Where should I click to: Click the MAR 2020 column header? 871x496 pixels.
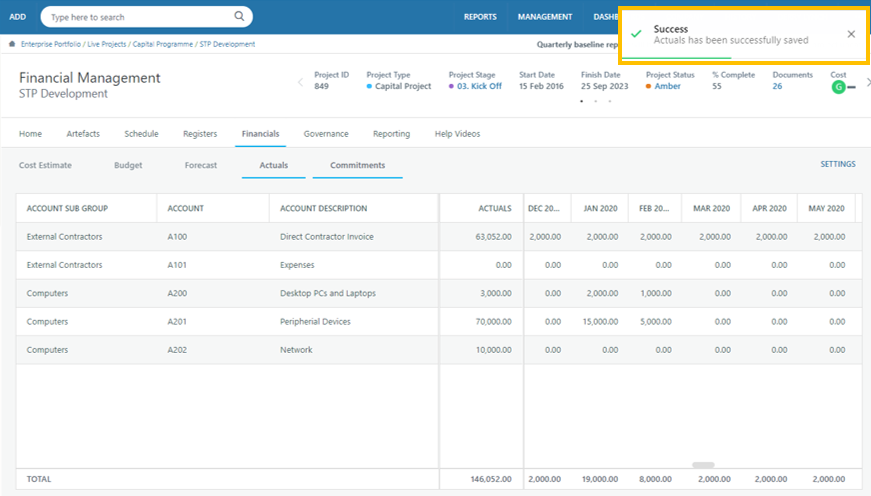[x=711, y=208]
